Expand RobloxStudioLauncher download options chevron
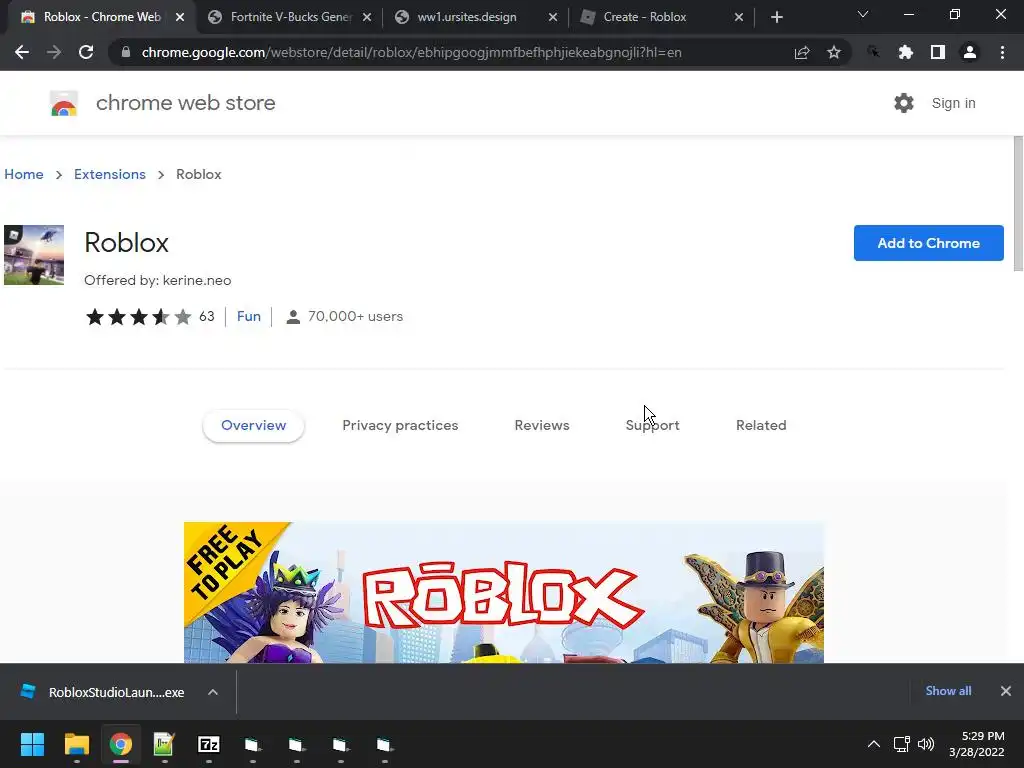The width and height of the screenshot is (1024, 768). click(213, 692)
